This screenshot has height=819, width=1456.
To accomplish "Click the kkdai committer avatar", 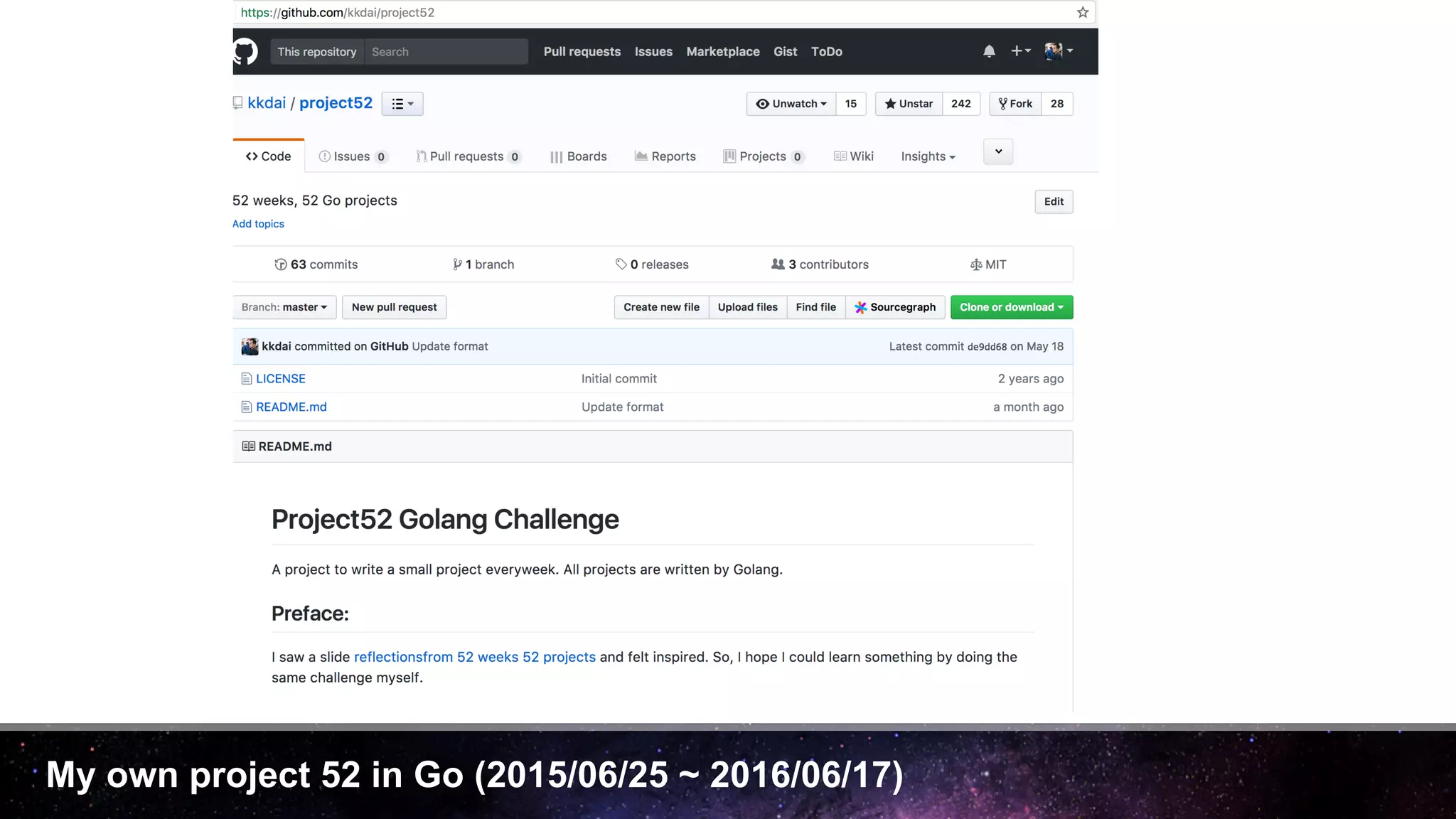I will [250, 346].
